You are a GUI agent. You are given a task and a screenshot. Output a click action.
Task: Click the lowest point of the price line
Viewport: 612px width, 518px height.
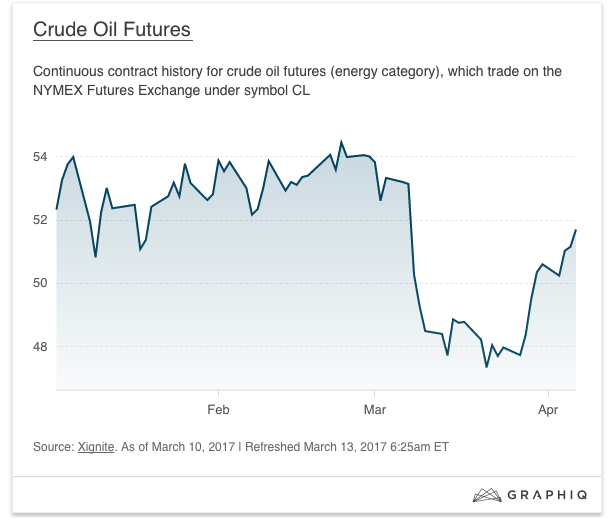pyautogui.click(x=487, y=366)
